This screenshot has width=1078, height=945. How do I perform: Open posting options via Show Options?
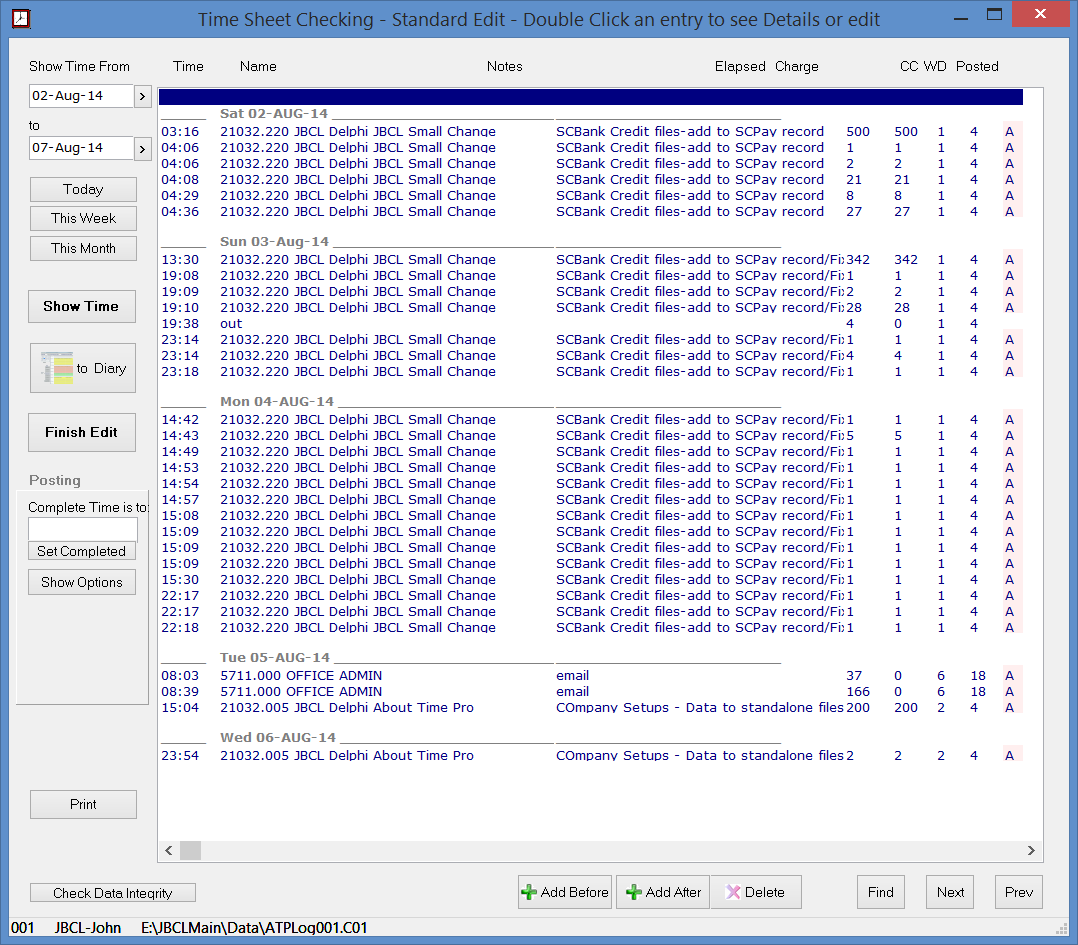point(81,582)
